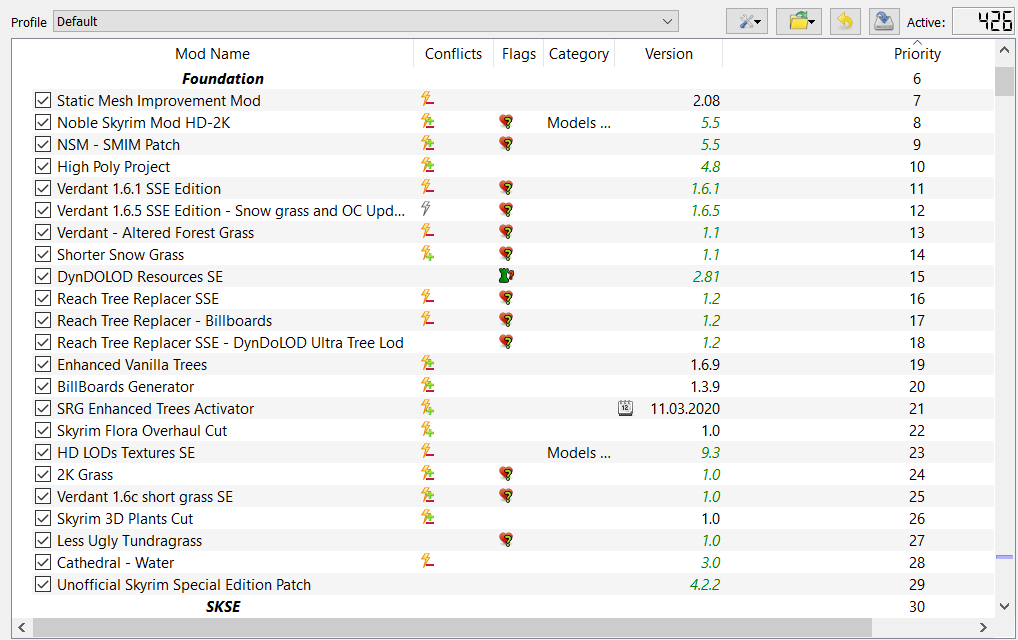Screen dimensions: 1018x640
Task: Click the heart flag on Noble Skyrim Mod HD-2K
Action: [x=506, y=122]
